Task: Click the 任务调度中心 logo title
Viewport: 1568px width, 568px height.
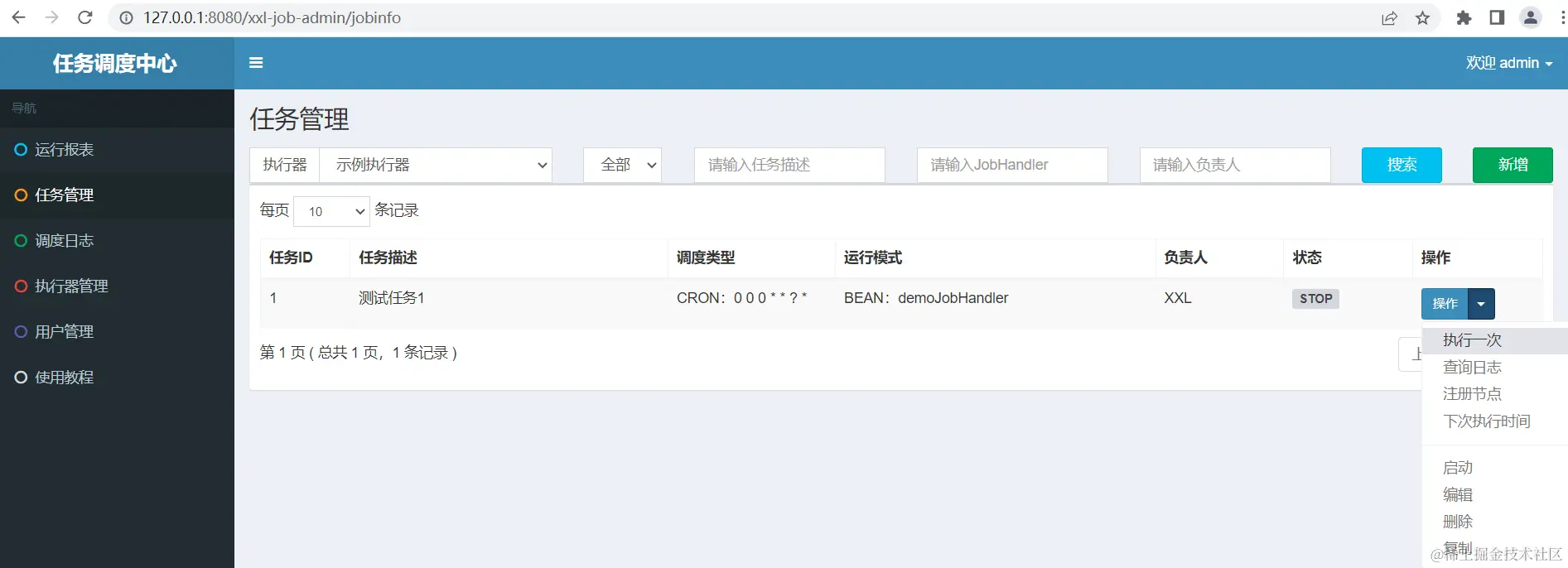Action: [x=115, y=63]
